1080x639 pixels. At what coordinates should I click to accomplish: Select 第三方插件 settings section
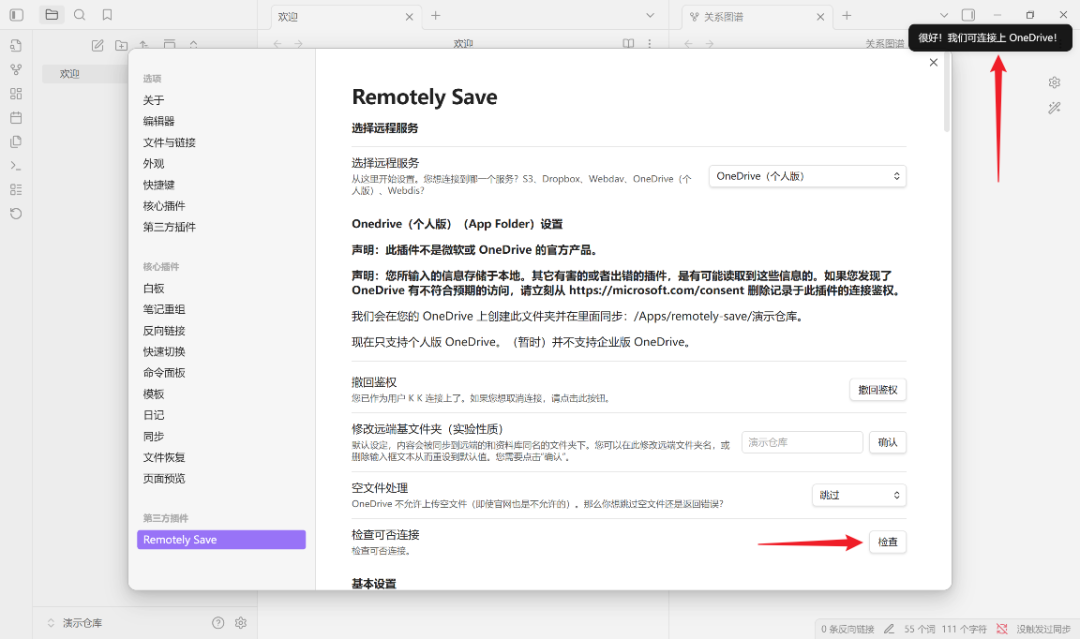pyautogui.click(x=169, y=227)
